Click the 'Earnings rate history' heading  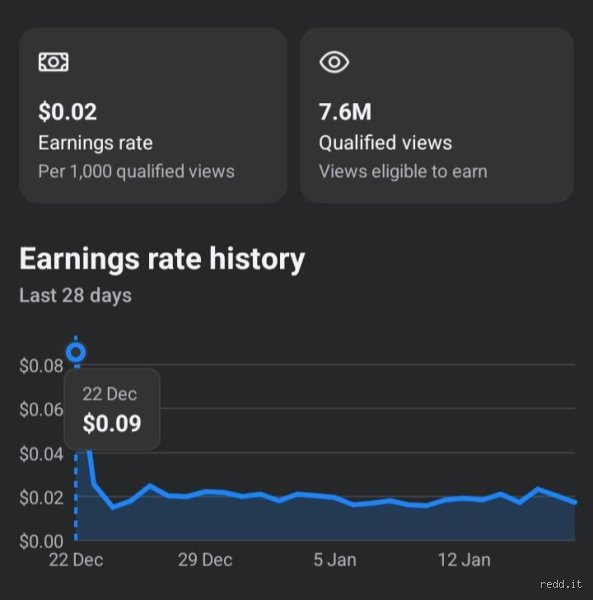click(x=162, y=259)
